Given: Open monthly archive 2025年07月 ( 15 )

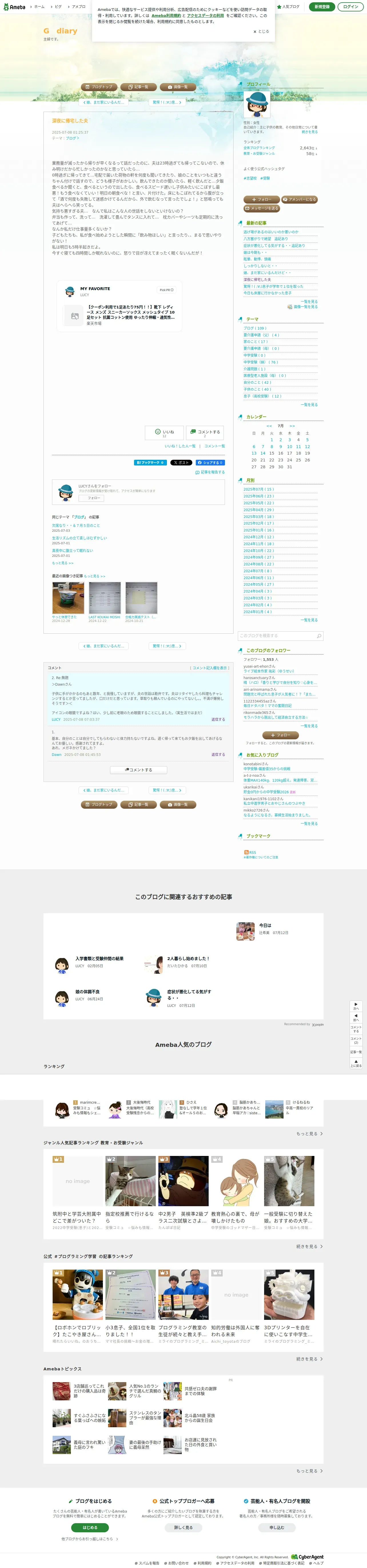Looking at the screenshot, I should pyautogui.click(x=258, y=489).
